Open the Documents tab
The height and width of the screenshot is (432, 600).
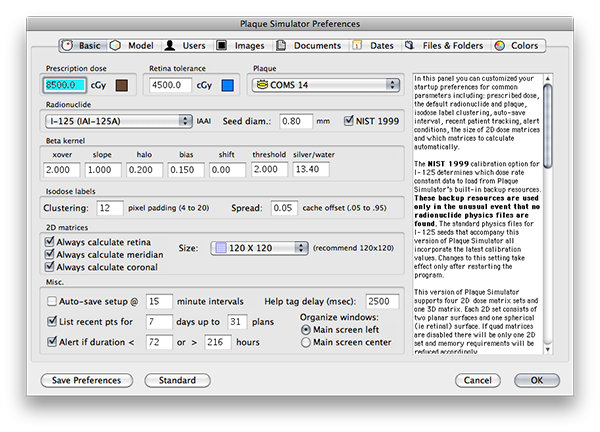coord(309,46)
